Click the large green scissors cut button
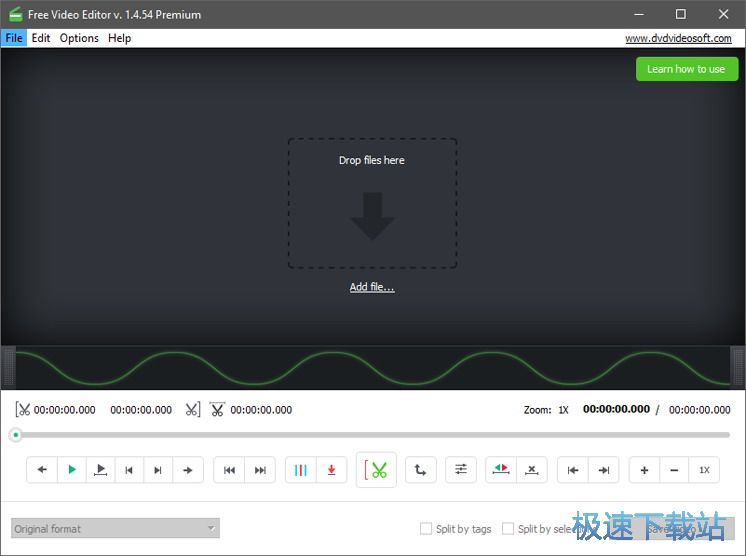Screen dimensions: 746x556 [x=376, y=470]
